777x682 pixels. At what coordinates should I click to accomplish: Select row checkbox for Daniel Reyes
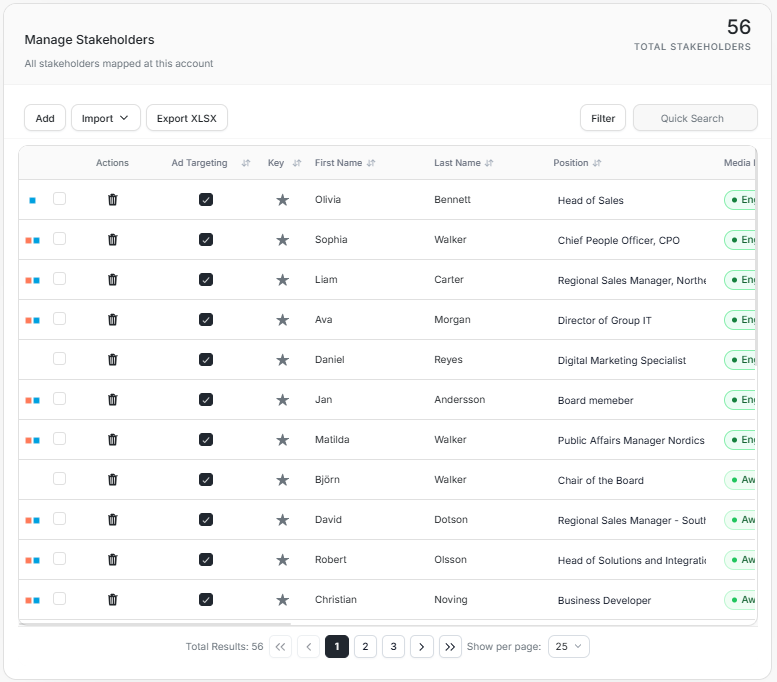pyautogui.click(x=59, y=359)
